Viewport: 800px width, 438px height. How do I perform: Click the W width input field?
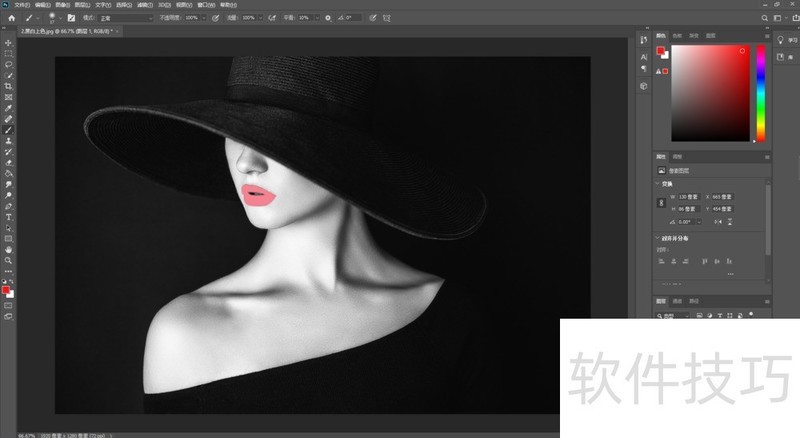tap(688, 196)
